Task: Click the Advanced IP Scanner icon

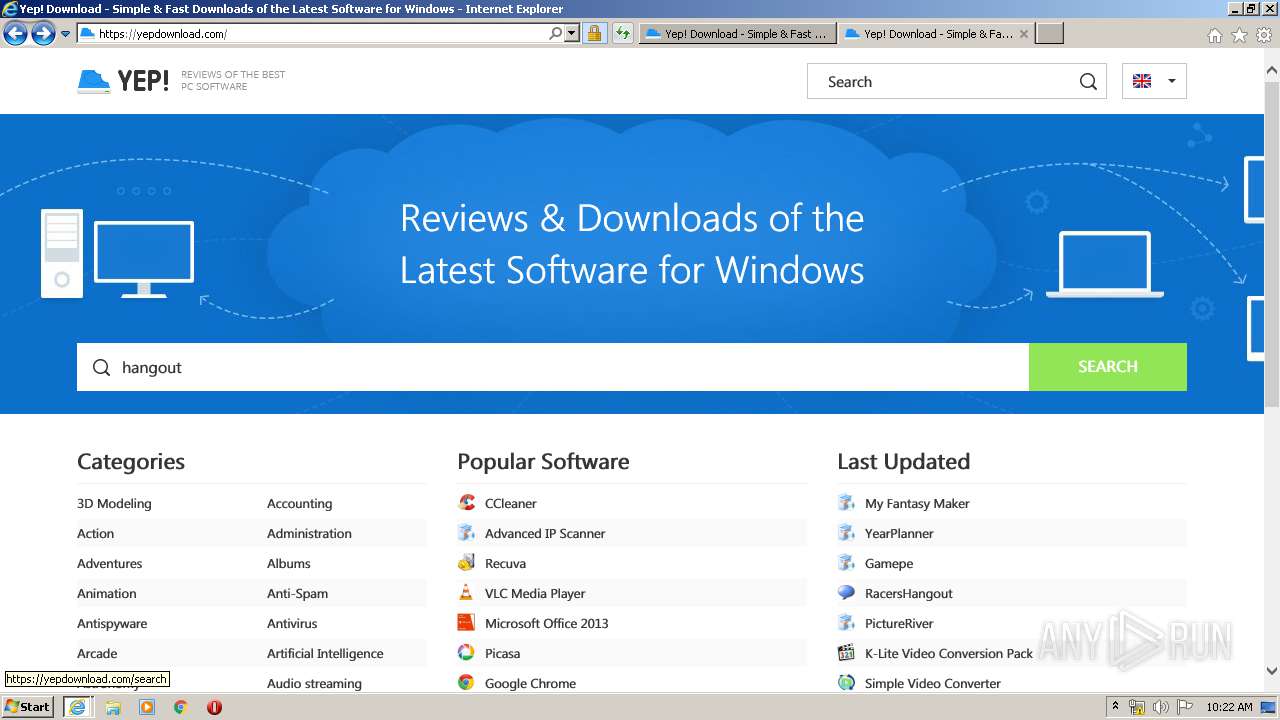Action: pyautogui.click(x=466, y=533)
